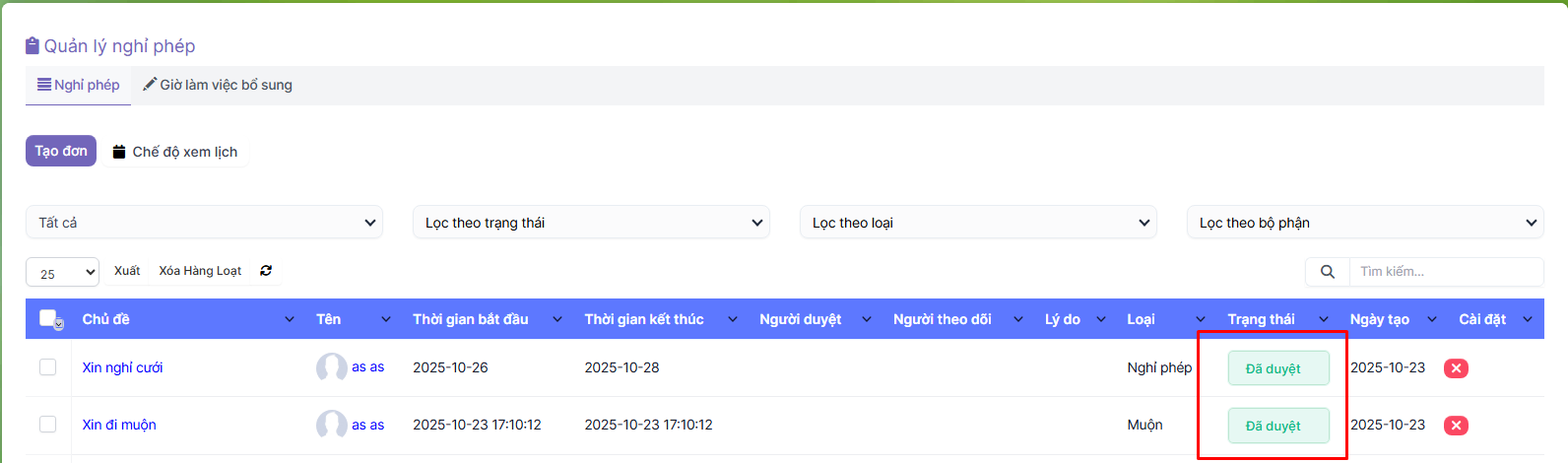
Task: Open the Lọc theo loại dropdown
Action: coord(978,223)
